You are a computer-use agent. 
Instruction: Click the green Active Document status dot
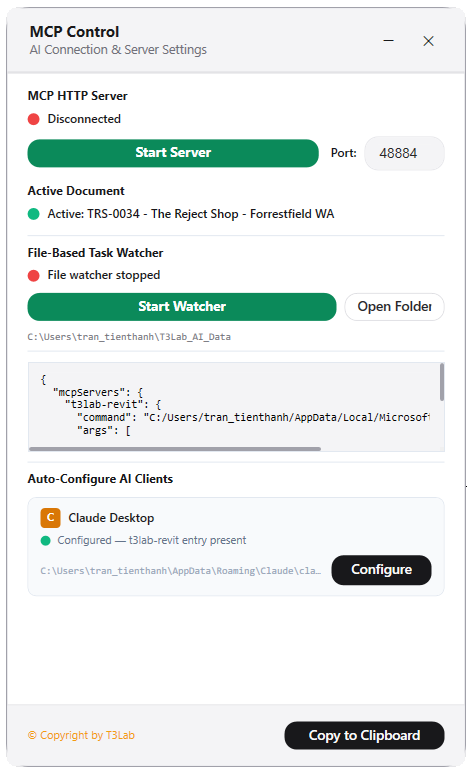(x=34, y=214)
